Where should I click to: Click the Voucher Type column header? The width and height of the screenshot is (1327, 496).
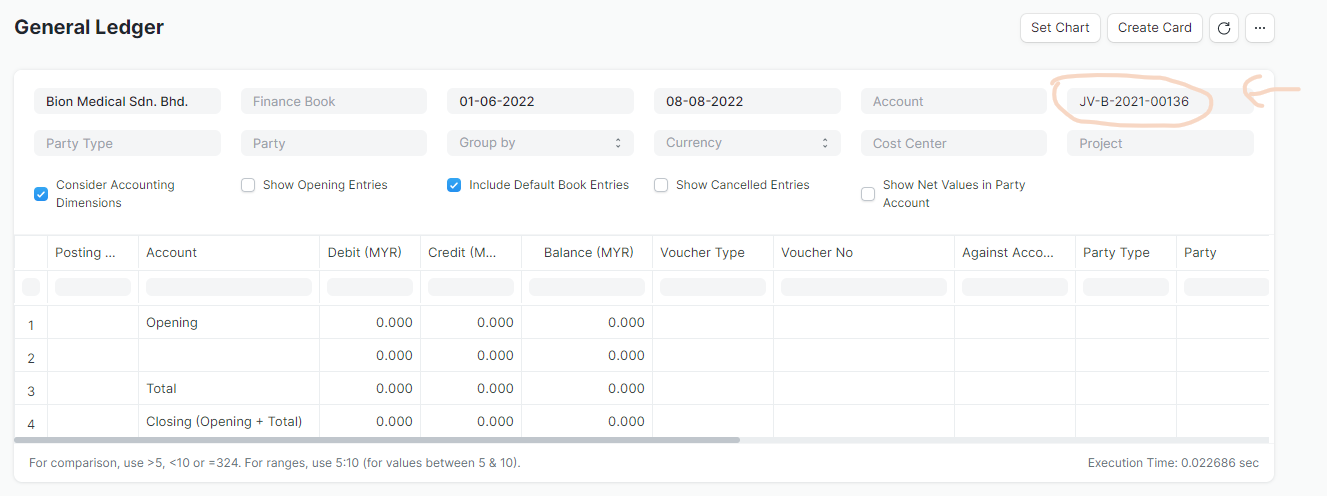[713, 253]
